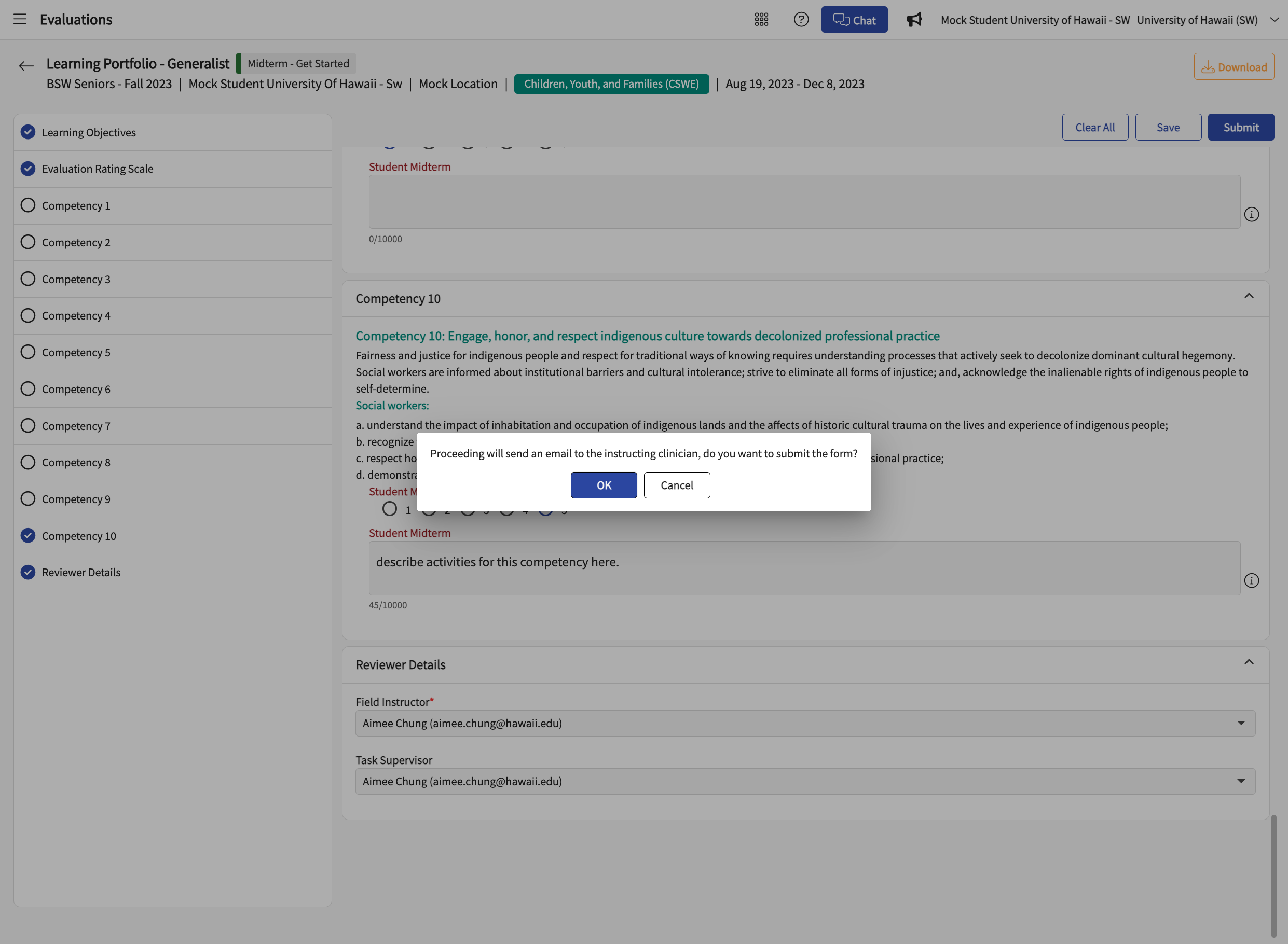This screenshot has width=1288, height=944.
Task: Jump to Competency 10 in sidebar
Action: tap(173, 536)
